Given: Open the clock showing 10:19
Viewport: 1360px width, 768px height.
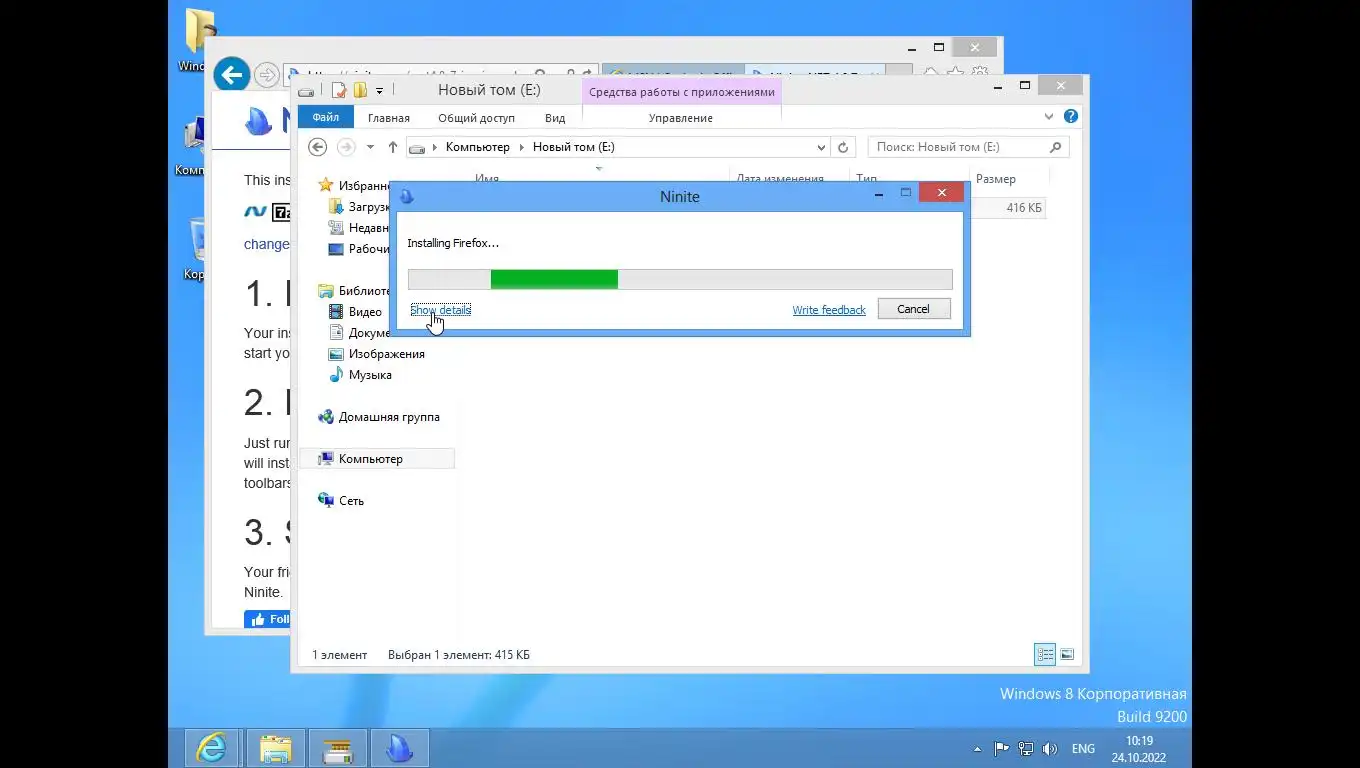Looking at the screenshot, I should tap(1139, 749).
